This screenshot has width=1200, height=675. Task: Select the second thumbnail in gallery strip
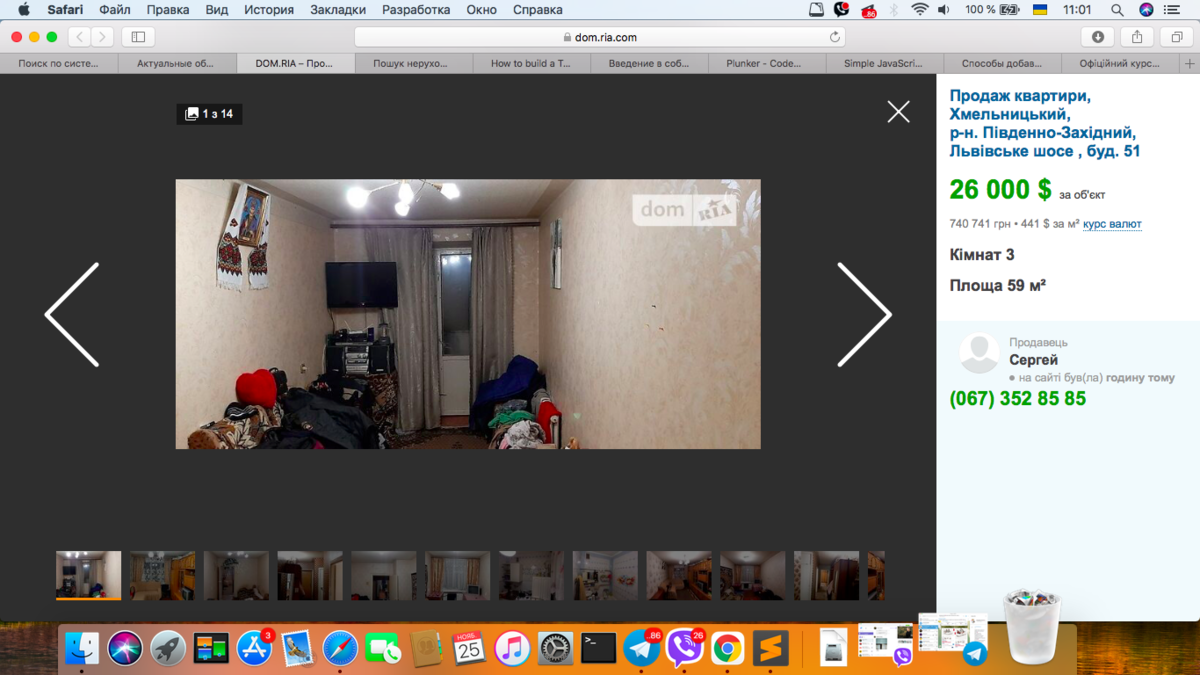[162, 575]
